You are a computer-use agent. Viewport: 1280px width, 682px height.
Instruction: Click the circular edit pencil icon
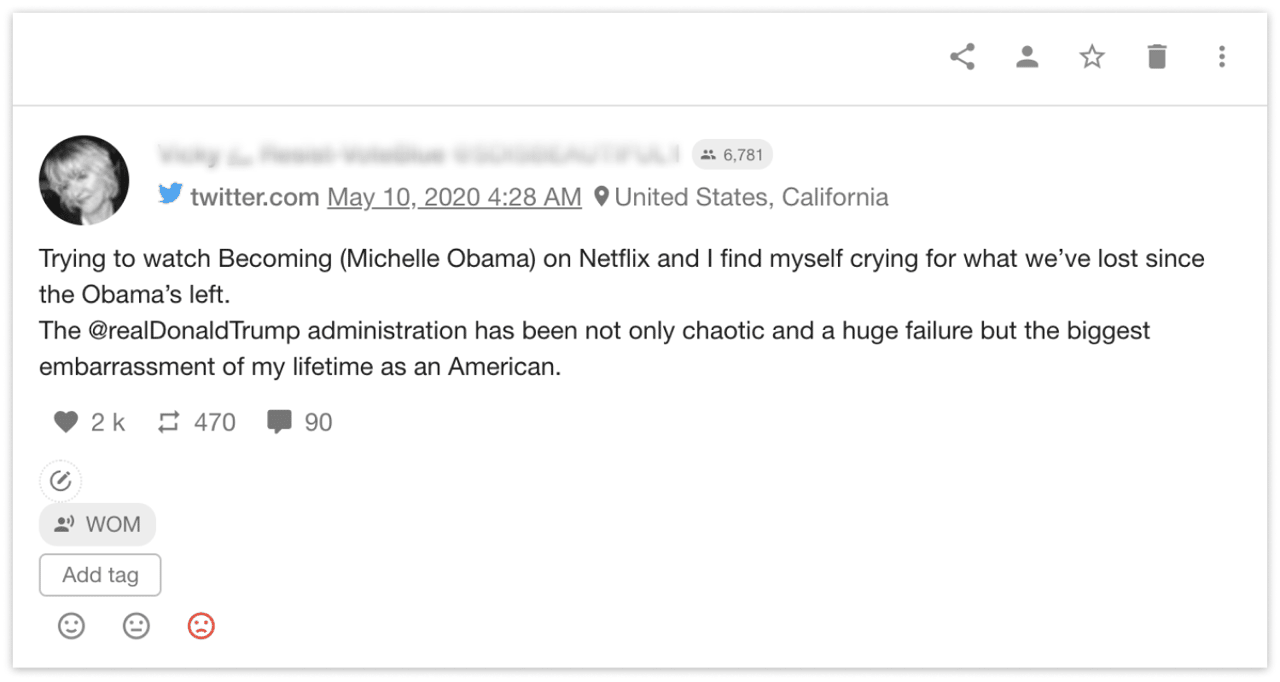(x=61, y=481)
